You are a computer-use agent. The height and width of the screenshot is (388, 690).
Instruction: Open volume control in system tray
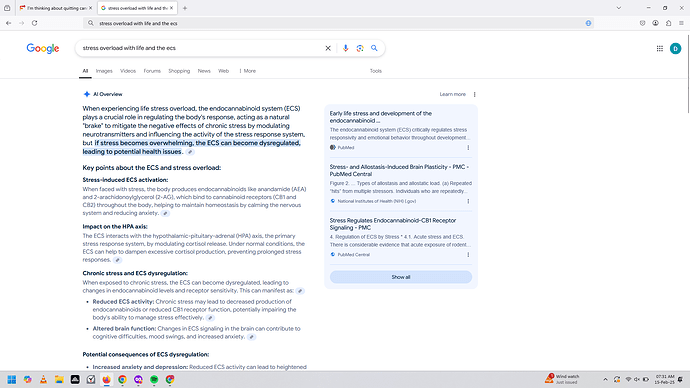pyautogui.click(x=636, y=379)
